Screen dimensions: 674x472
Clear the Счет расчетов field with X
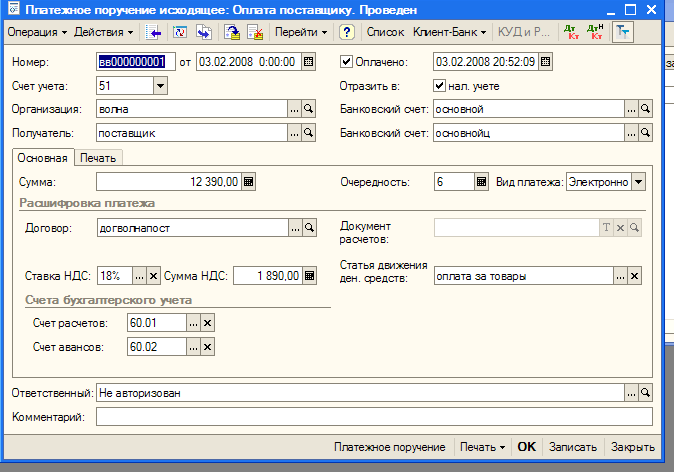pyautogui.click(x=208, y=323)
